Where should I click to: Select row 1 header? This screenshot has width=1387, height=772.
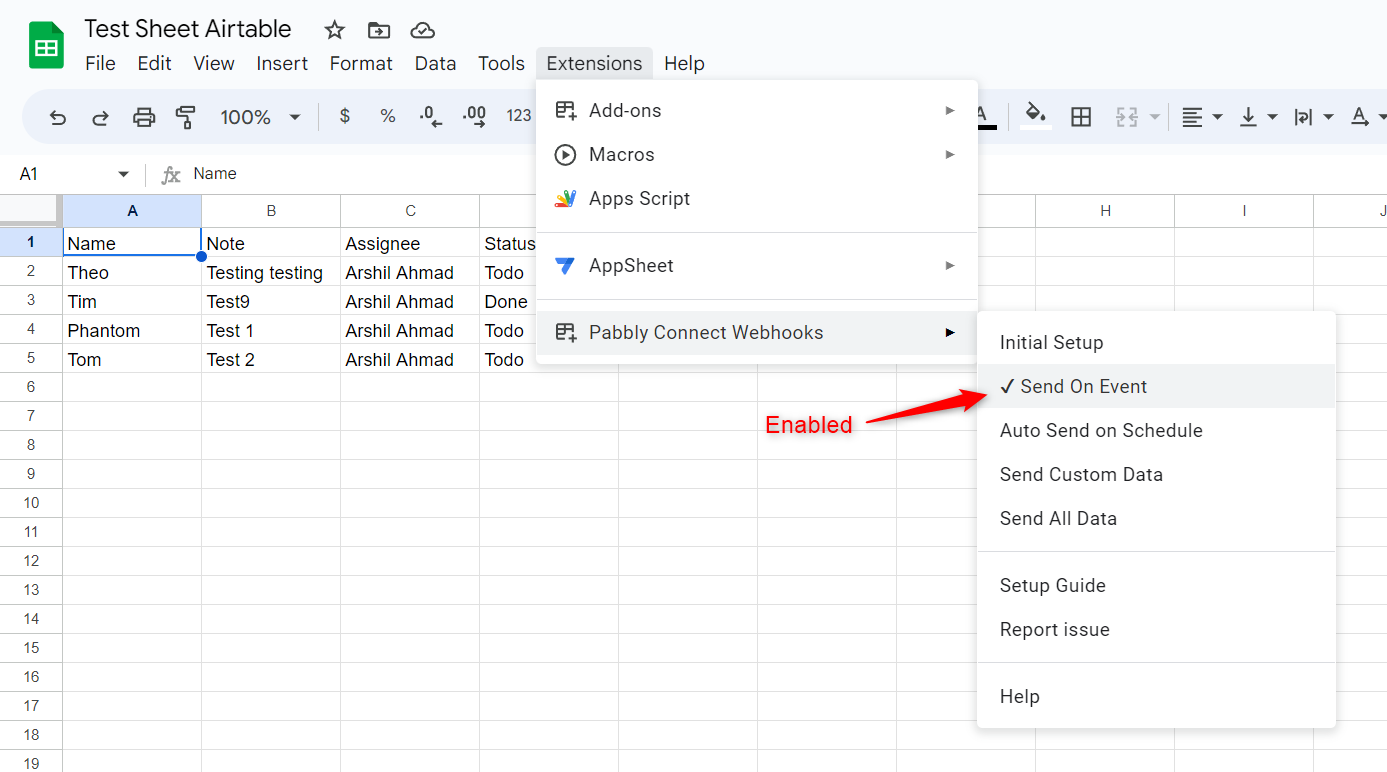tap(31, 242)
